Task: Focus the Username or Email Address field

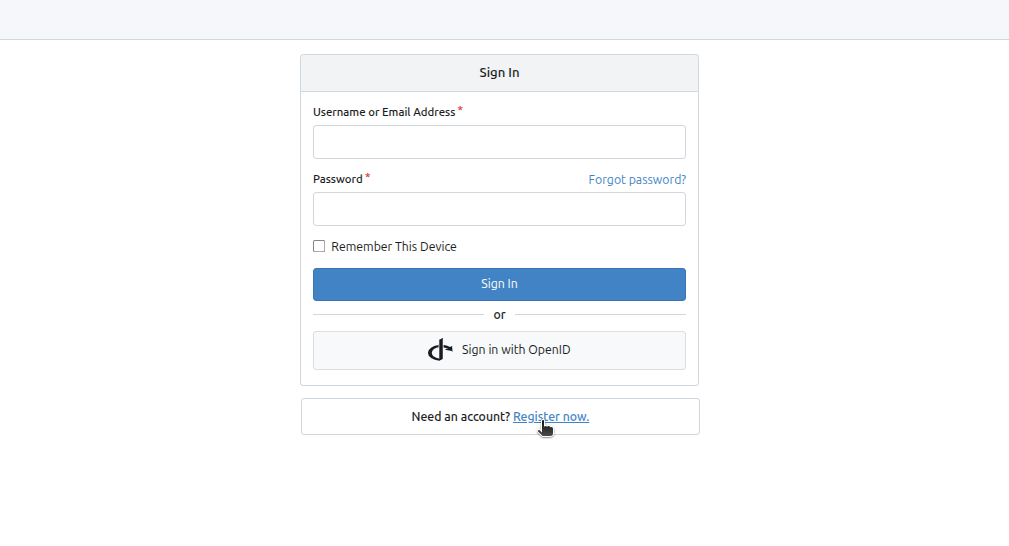Action: click(499, 142)
